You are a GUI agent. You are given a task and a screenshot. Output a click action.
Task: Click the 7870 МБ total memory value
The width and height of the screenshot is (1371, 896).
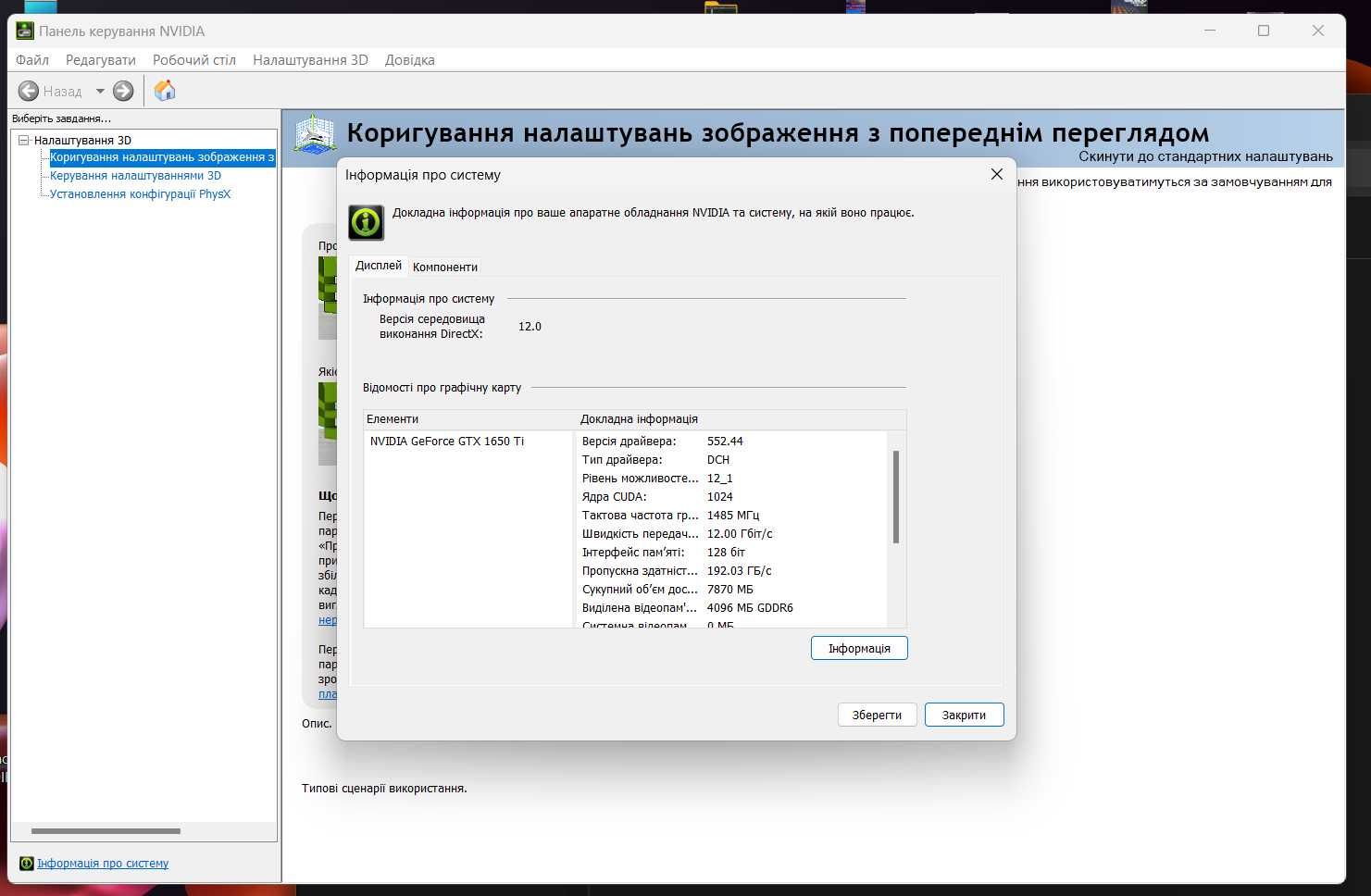tap(730, 590)
